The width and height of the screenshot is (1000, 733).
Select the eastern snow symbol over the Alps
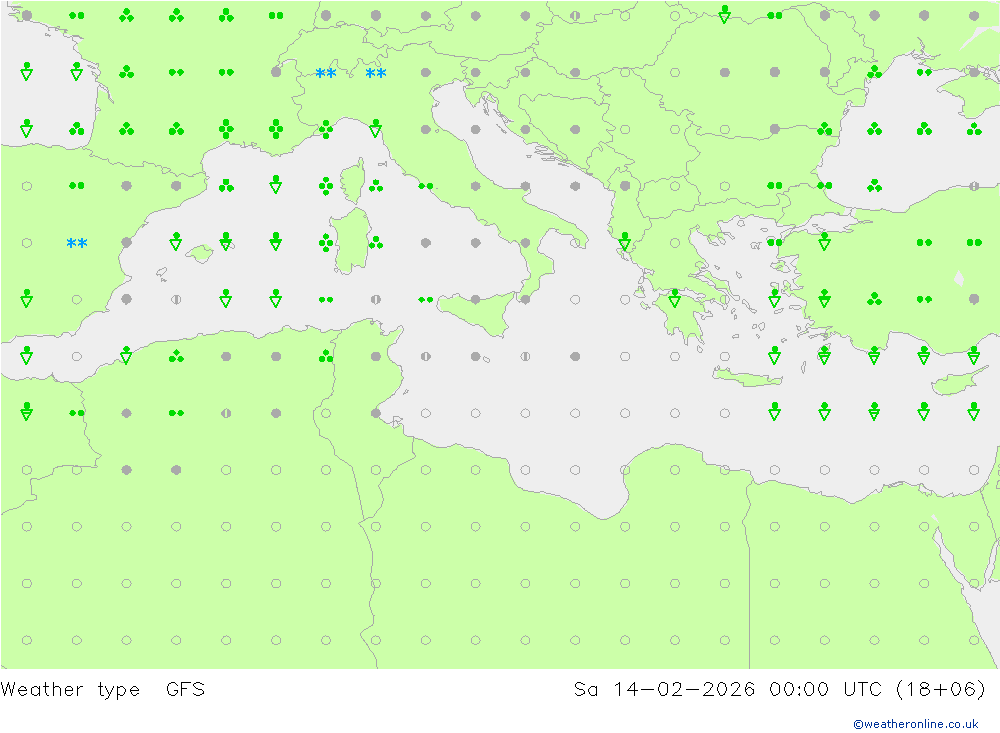click(x=376, y=73)
